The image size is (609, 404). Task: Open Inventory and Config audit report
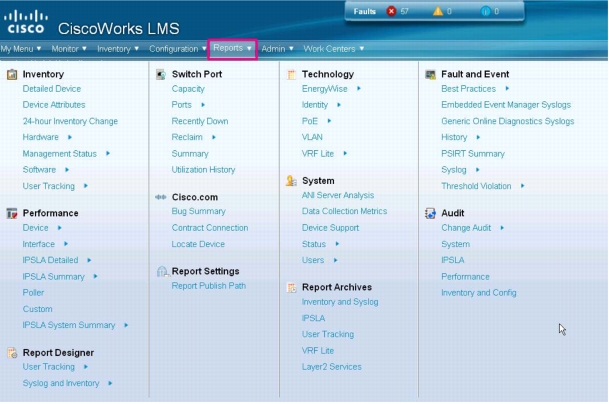click(x=478, y=293)
